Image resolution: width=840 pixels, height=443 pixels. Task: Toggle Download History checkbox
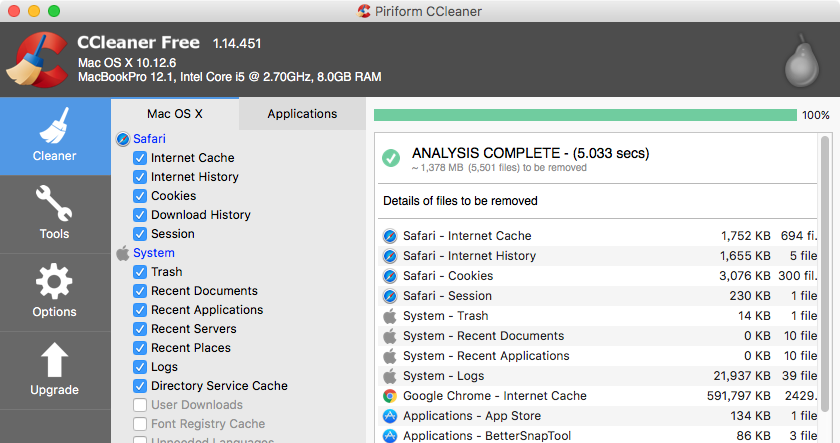pyautogui.click(x=140, y=215)
